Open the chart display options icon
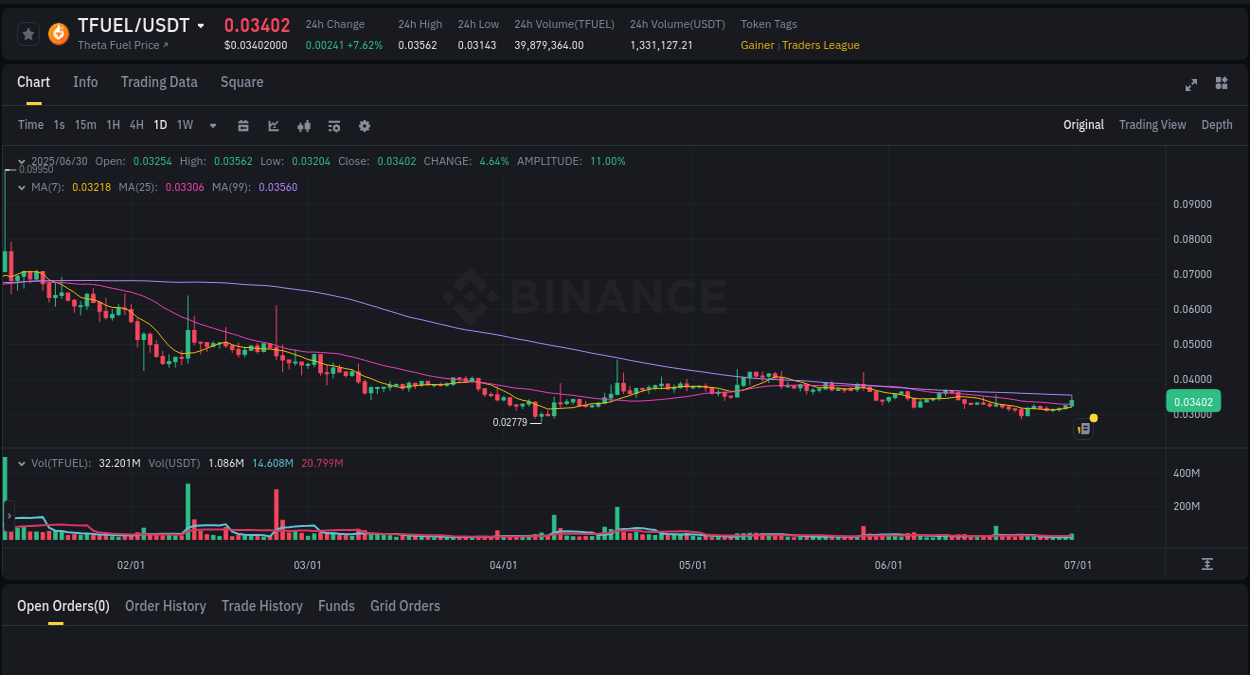Image resolution: width=1250 pixels, height=675 pixels. [x=333, y=125]
